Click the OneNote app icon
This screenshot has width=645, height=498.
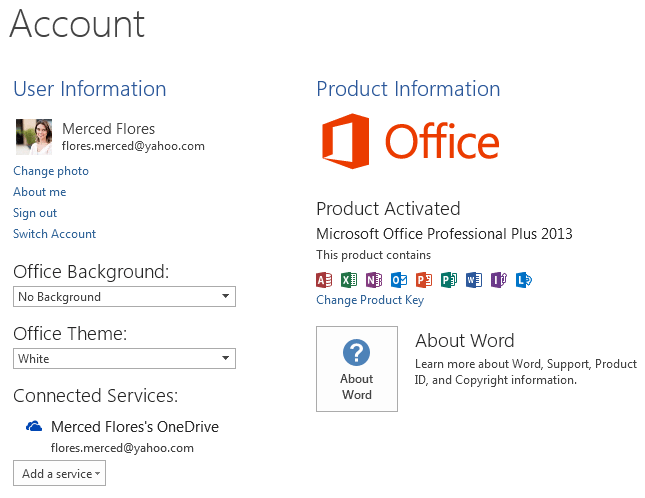[374, 280]
